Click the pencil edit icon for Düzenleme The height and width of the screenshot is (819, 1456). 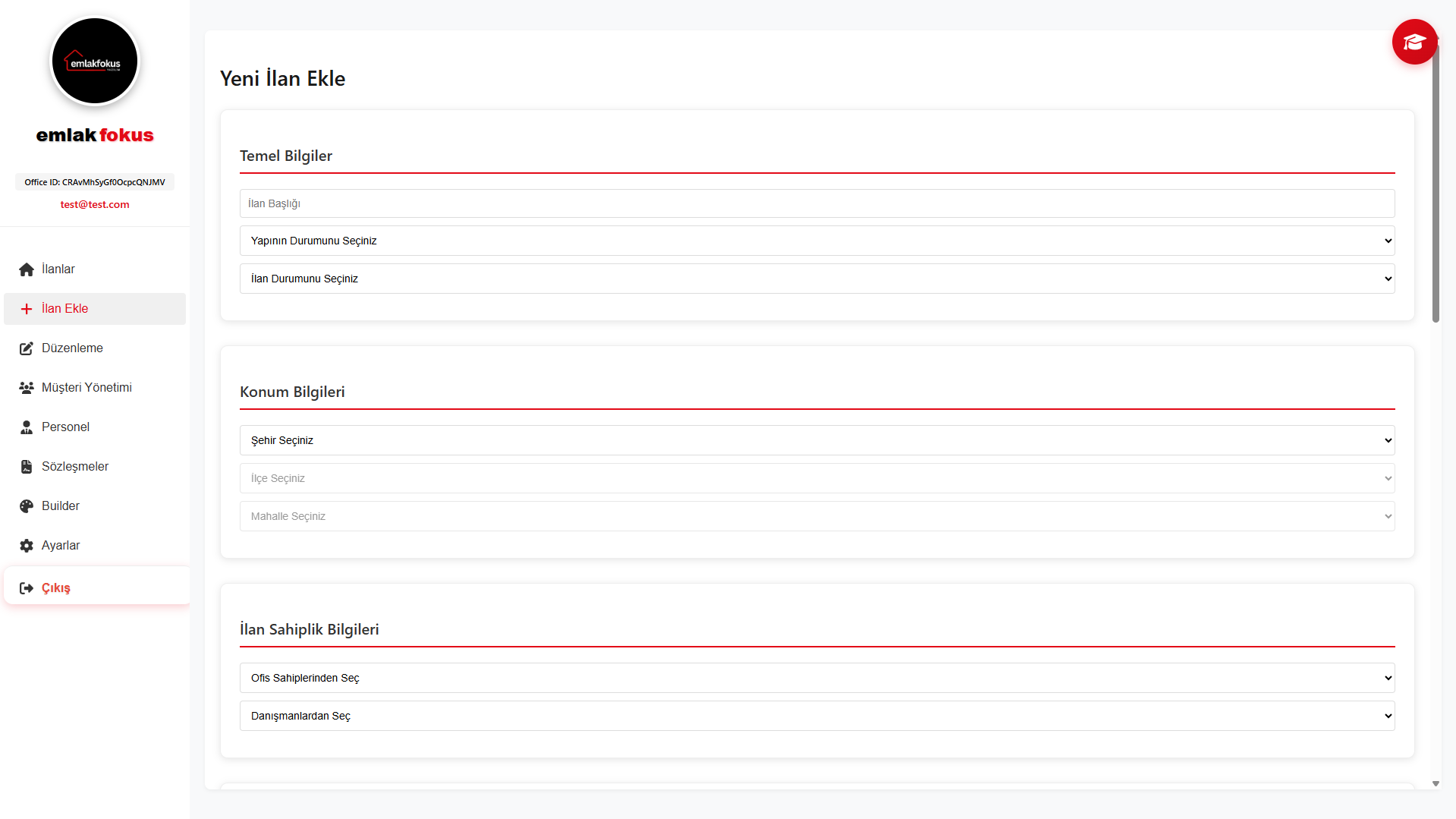pyautogui.click(x=27, y=348)
